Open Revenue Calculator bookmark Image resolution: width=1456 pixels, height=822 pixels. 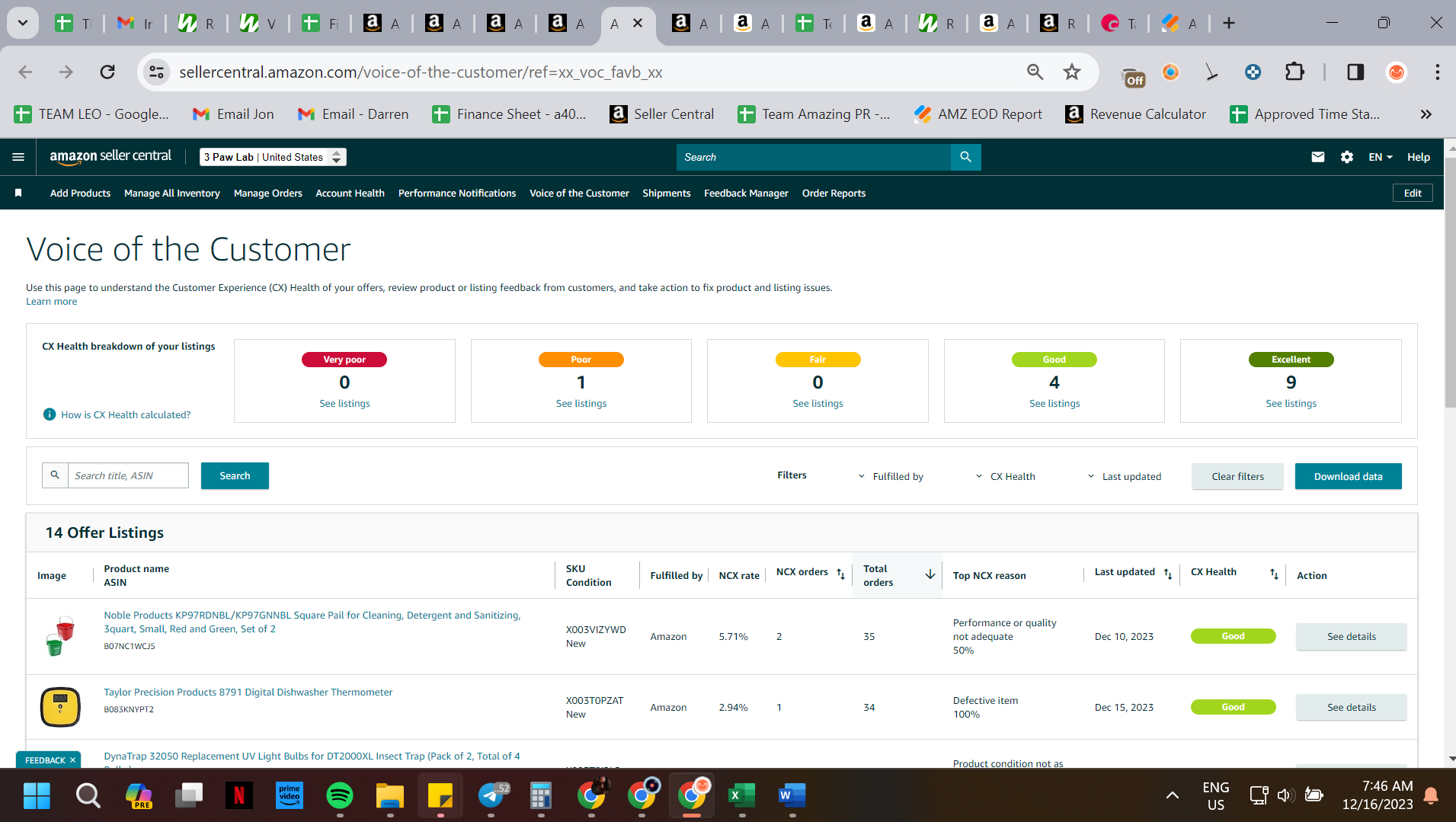point(1135,114)
